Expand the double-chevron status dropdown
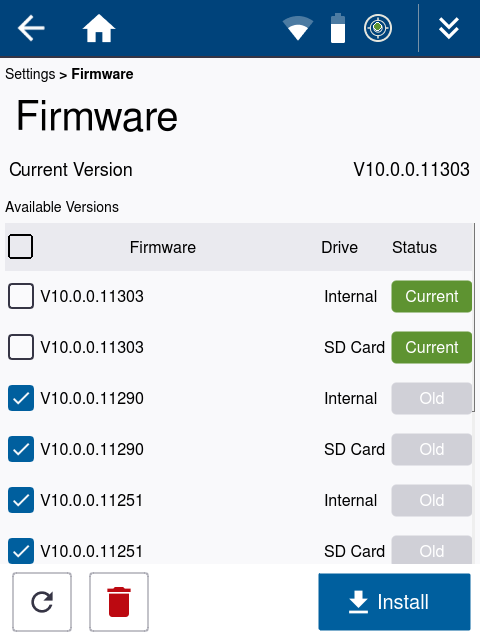This screenshot has width=480, height=640. 449,28
